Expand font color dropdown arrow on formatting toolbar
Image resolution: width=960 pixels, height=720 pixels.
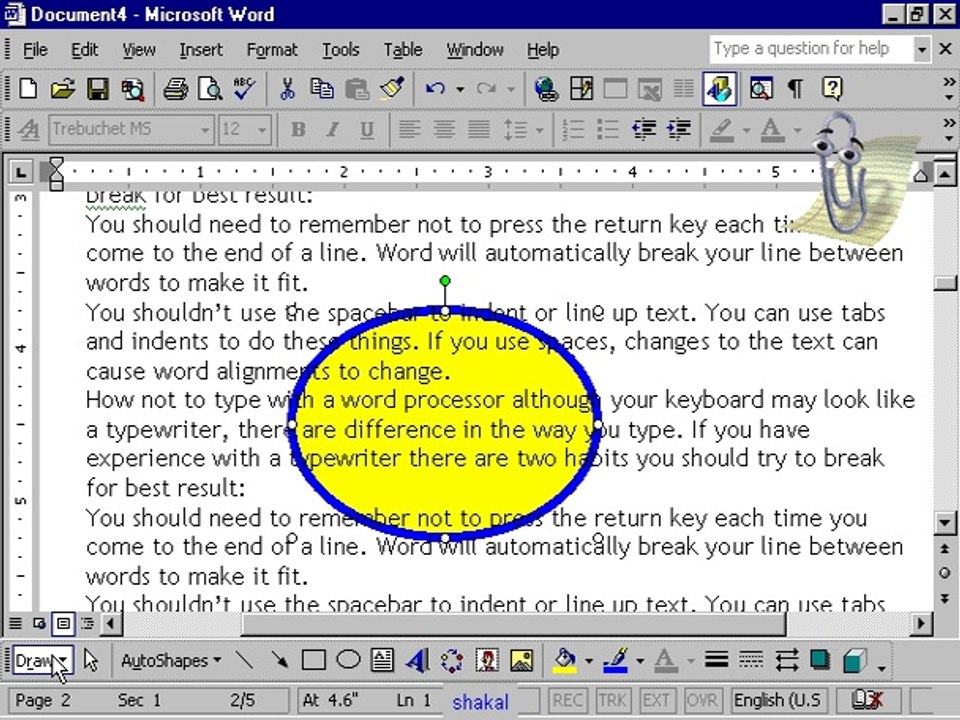coord(797,130)
